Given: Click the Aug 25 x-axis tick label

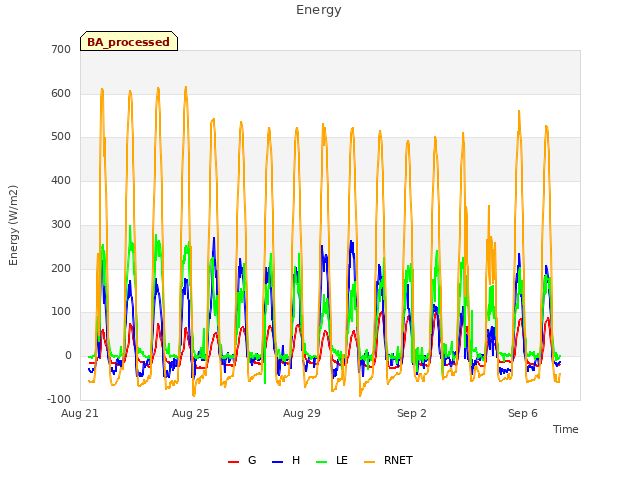Looking at the screenshot, I should click(x=191, y=413).
